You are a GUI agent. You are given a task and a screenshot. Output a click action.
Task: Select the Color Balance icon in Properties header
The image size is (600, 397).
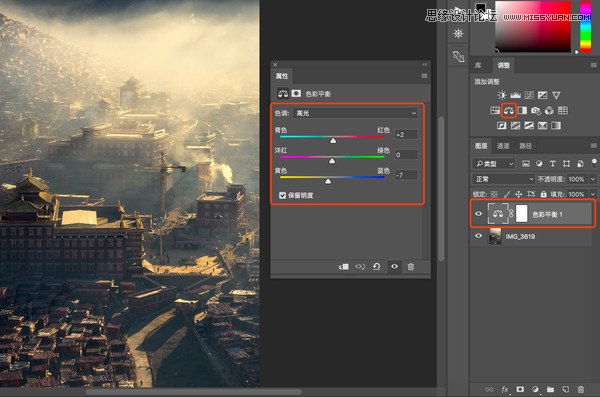283,93
